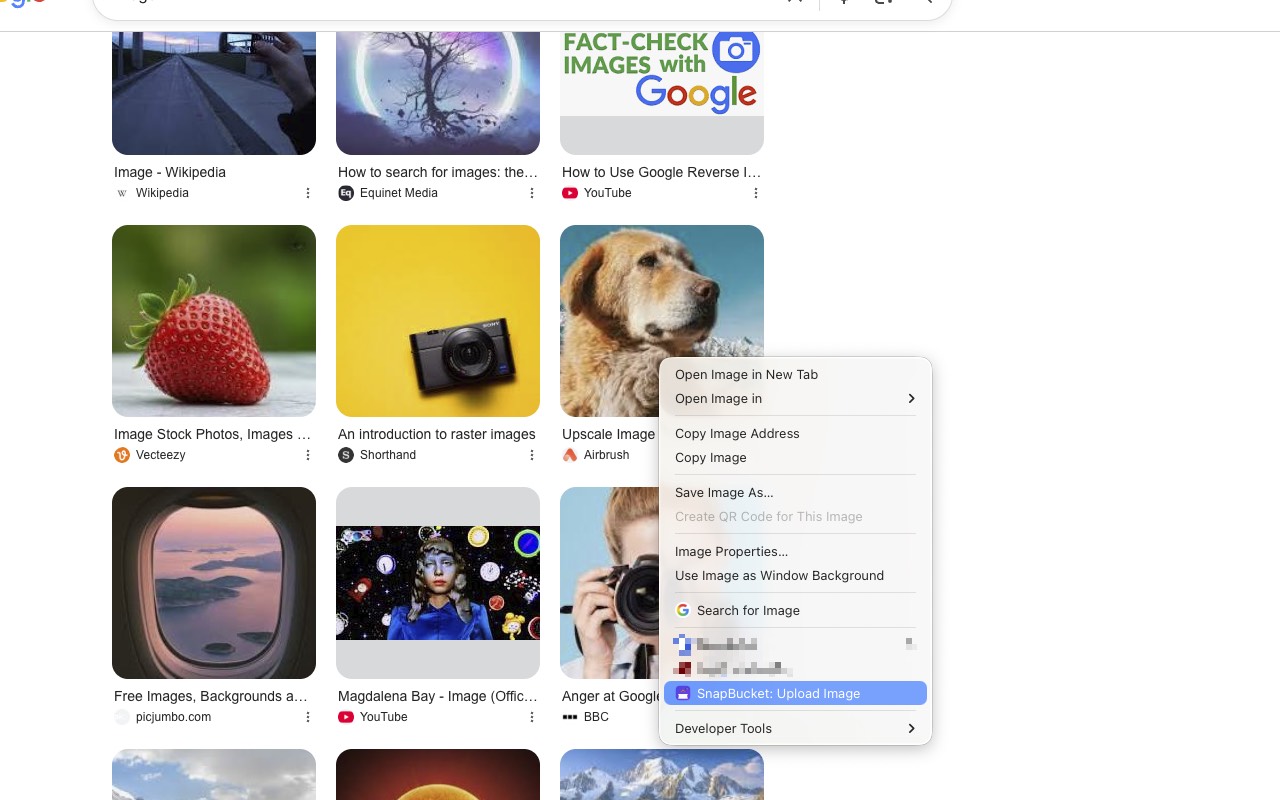
Task: Open the Anger at Google result title
Action: tap(611, 696)
